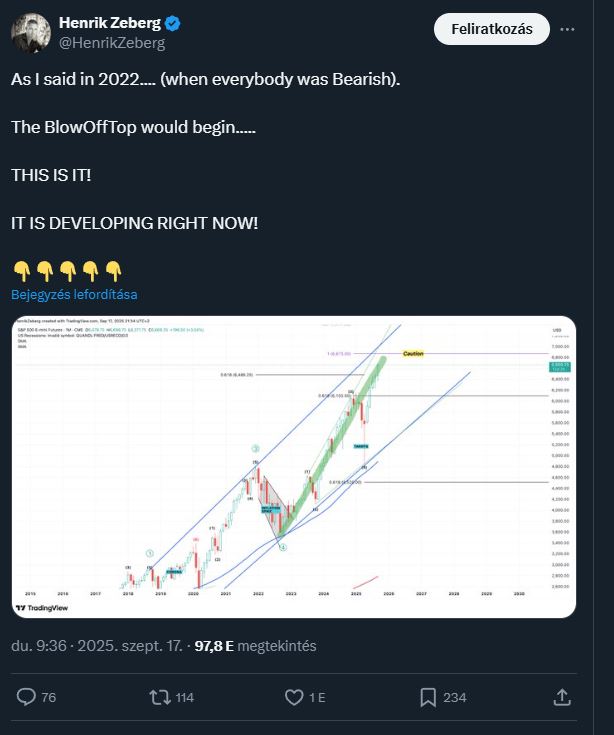614x735 pixels.
Task: Click the 1 E likes count
Action: pyautogui.click(x=317, y=698)
